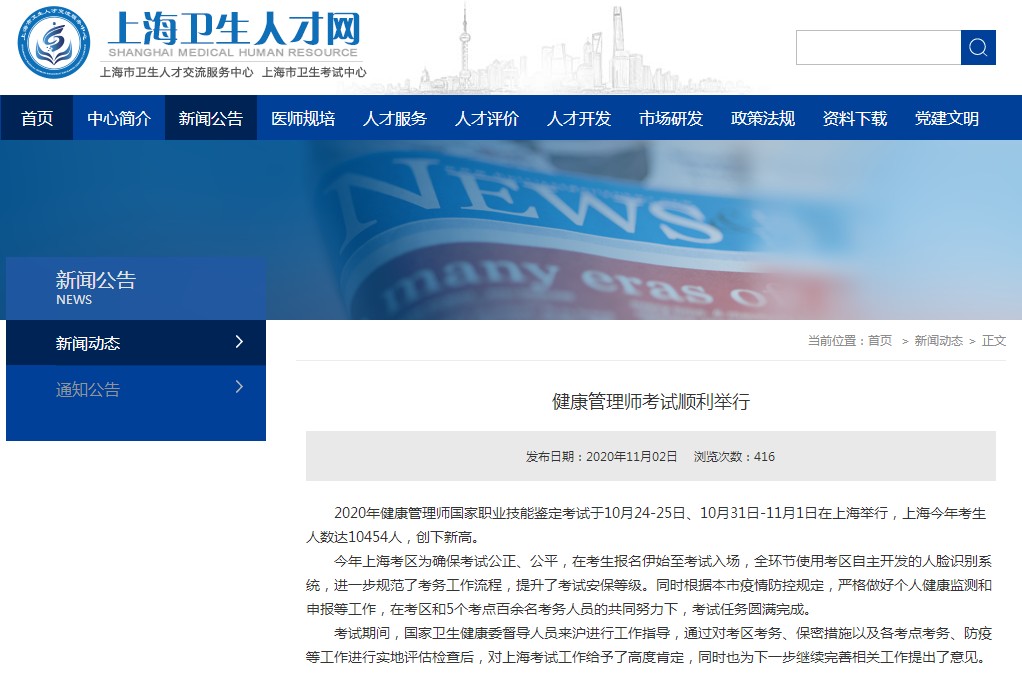Click the 新闻动态 breadcrumb link
Viewport: 1022px width, 678px height.
[938, 341]
